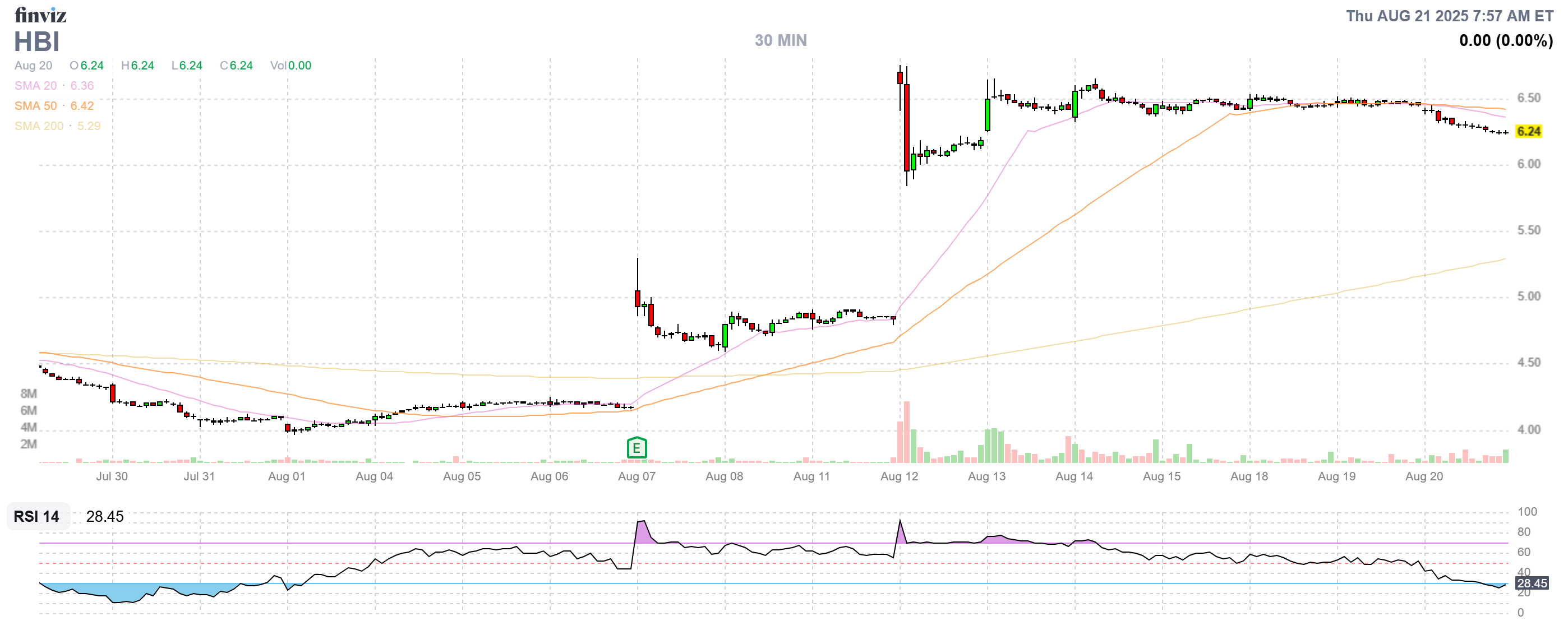Viewport: 1568px width, 630px height.
Task: Click the HBI ticker symbol
Action: point(36,41)
